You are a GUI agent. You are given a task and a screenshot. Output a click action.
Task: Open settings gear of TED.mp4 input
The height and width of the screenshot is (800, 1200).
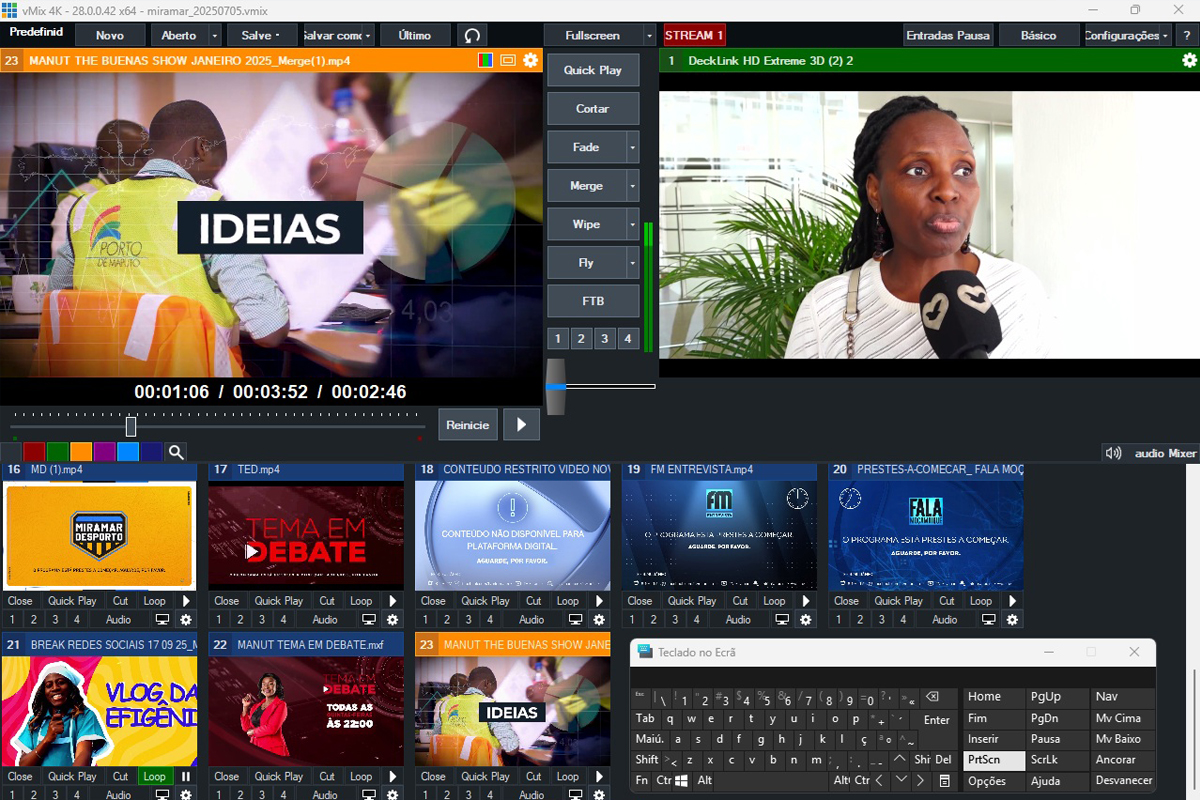[392, 620]
